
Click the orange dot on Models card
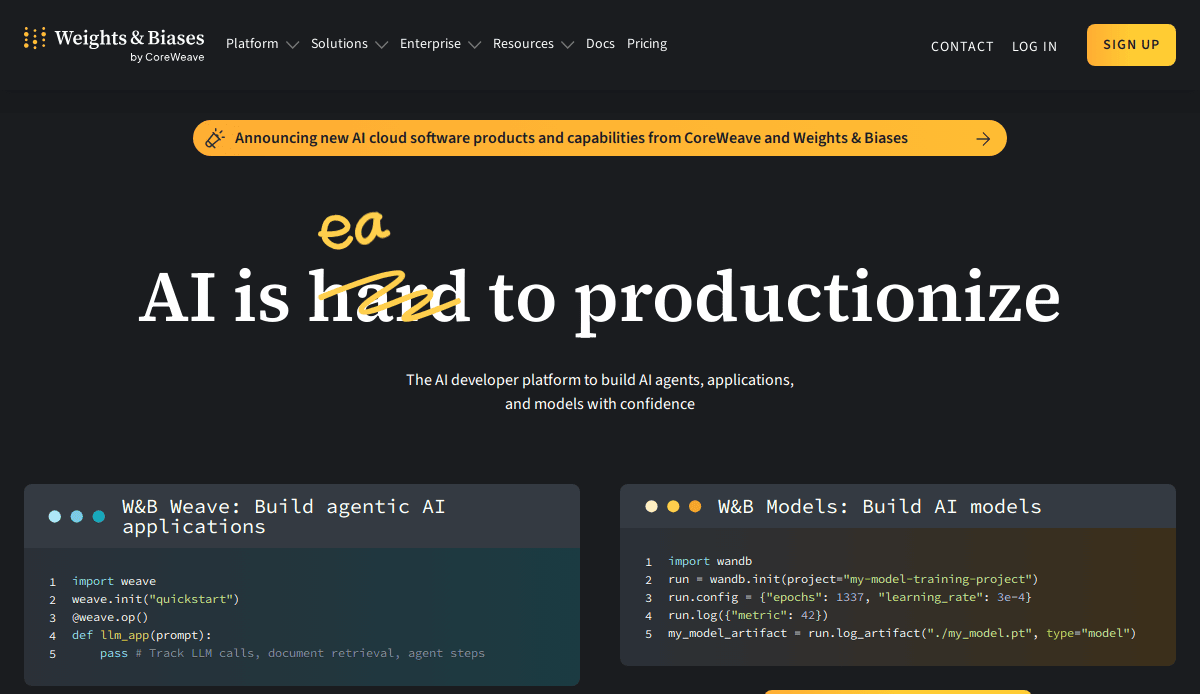(x=695, y=506)
